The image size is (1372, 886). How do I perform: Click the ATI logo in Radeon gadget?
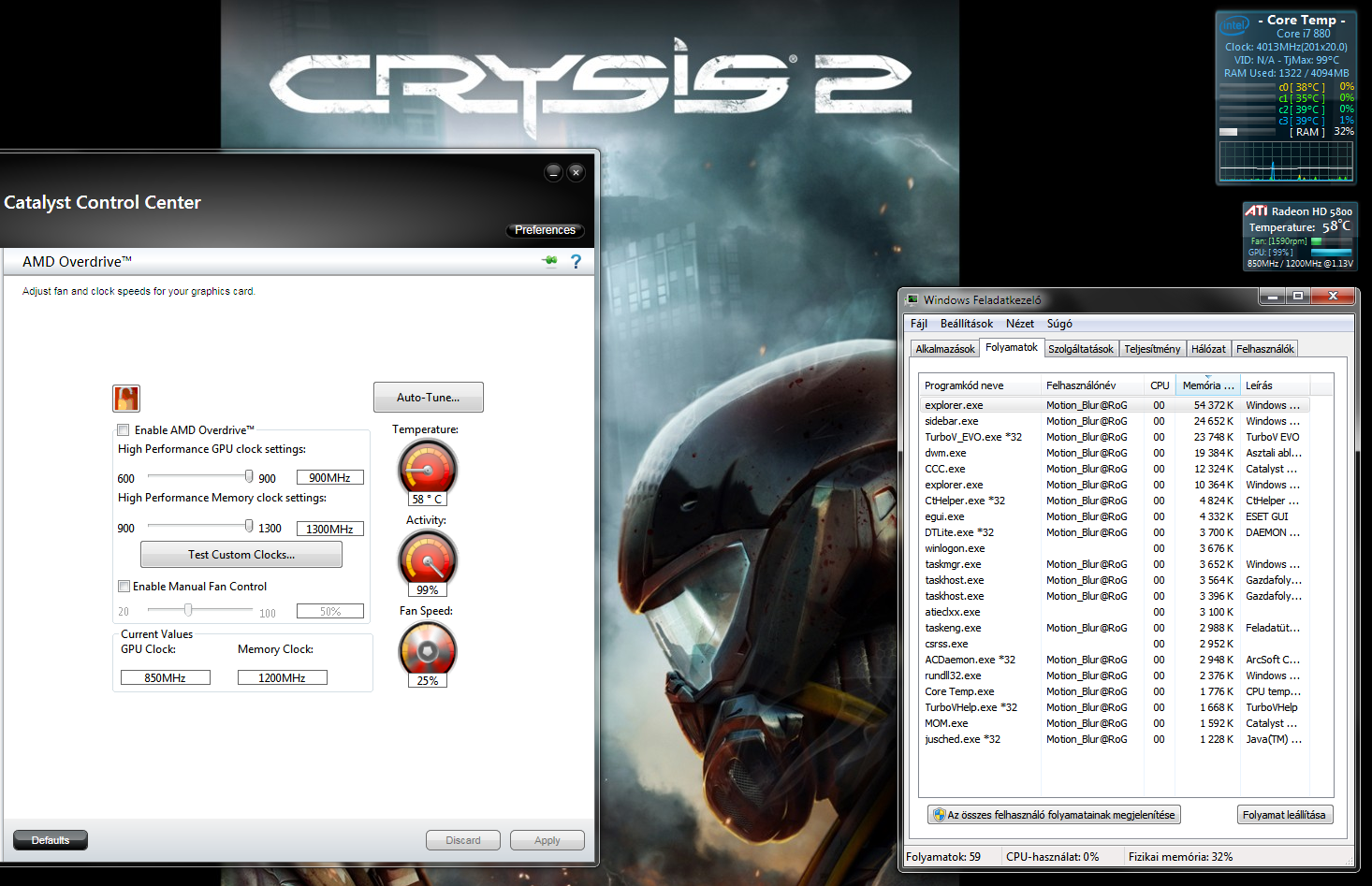1256,211
